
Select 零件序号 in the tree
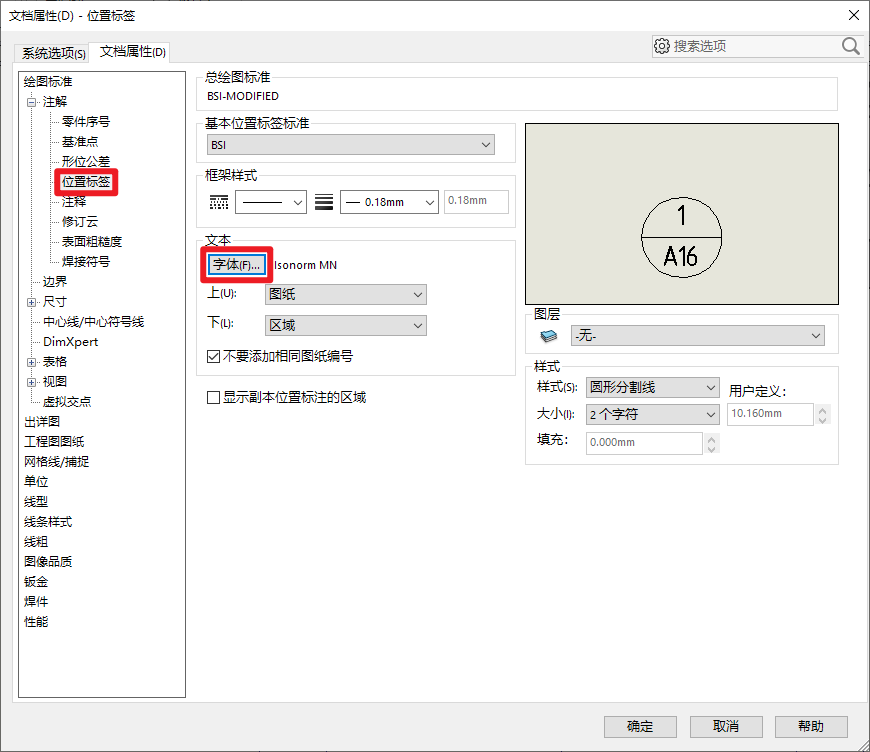(85, 122)
